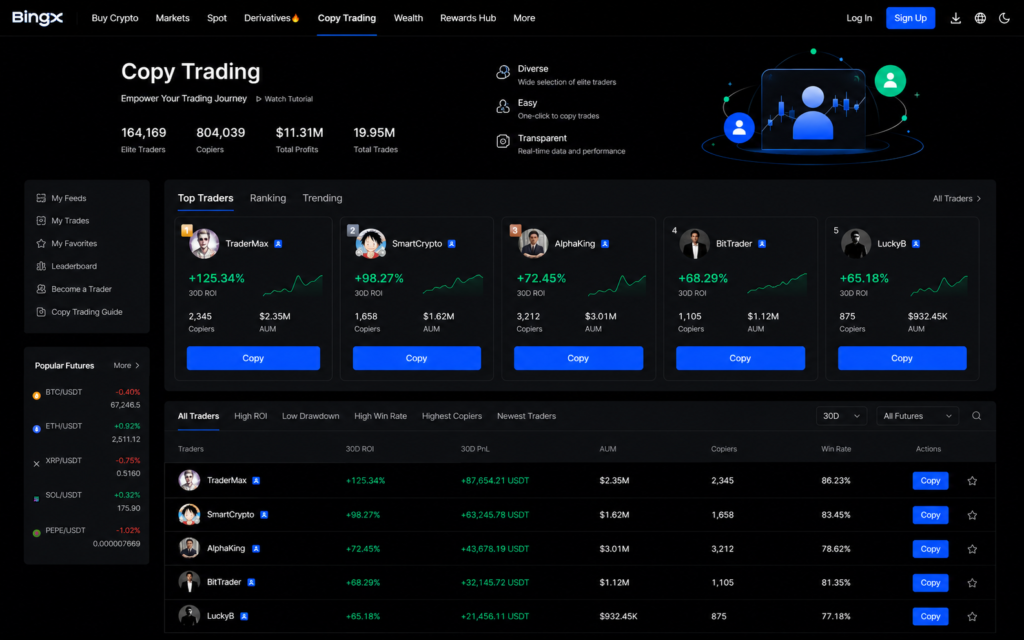Open the Buy Crypto nav menu
Screen dimensions: 1024x640
115,18
